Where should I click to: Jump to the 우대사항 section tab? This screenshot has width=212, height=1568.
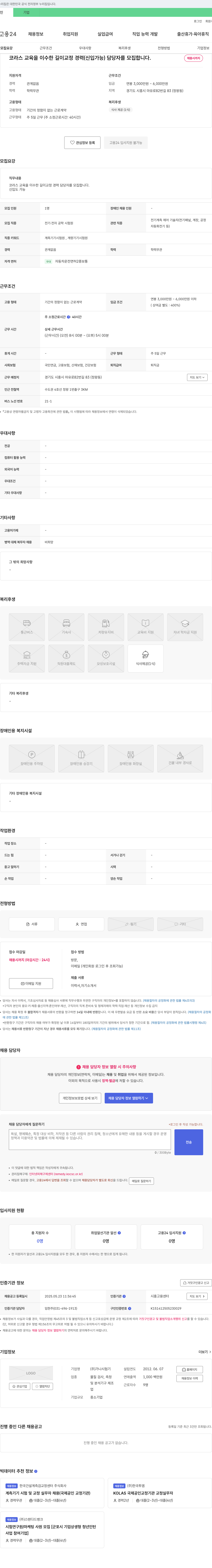85,48
